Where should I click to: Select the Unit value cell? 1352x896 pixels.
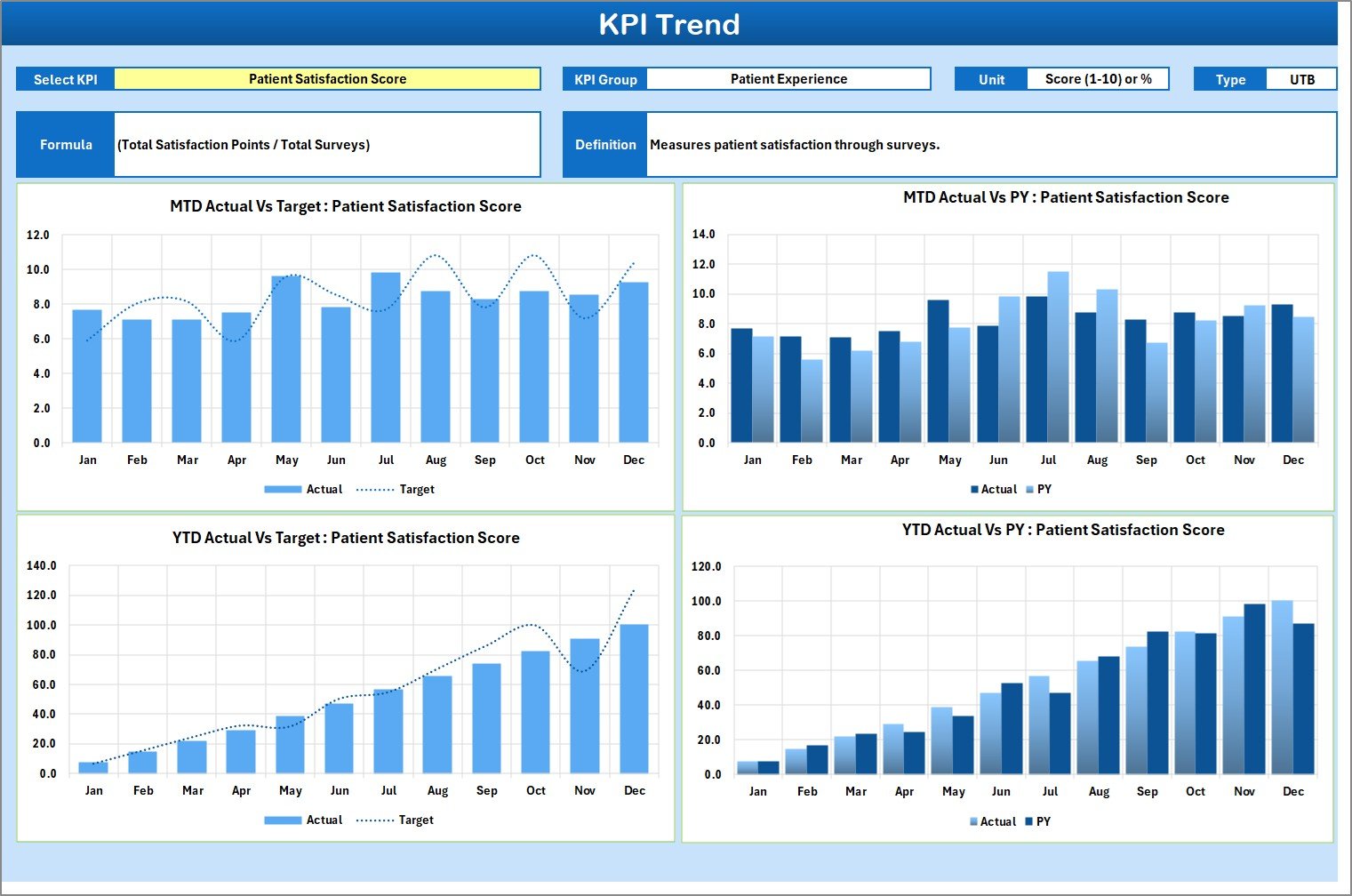(x=1098, y=79)
